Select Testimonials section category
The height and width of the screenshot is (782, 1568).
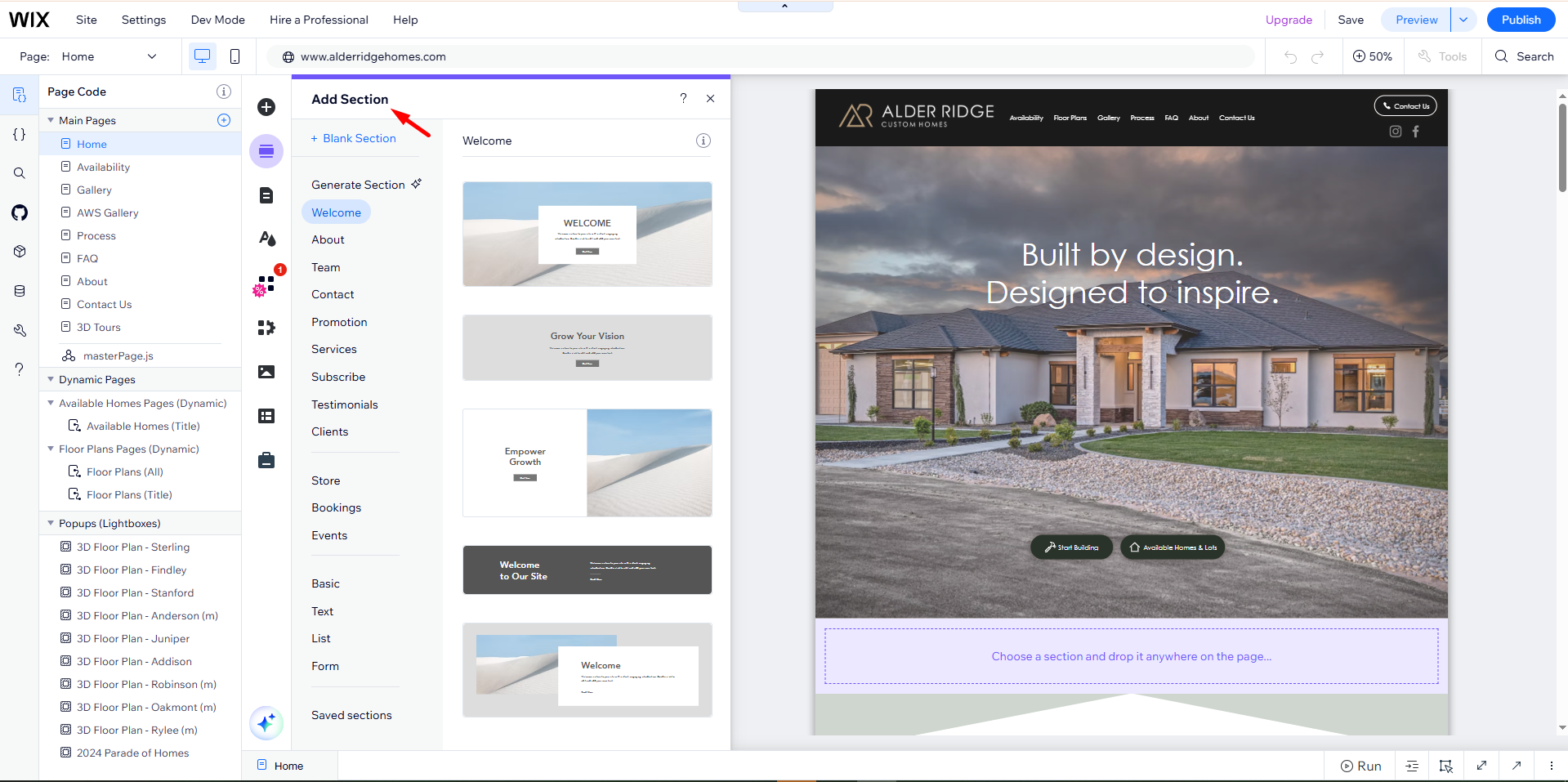click(x=344, y=404)
